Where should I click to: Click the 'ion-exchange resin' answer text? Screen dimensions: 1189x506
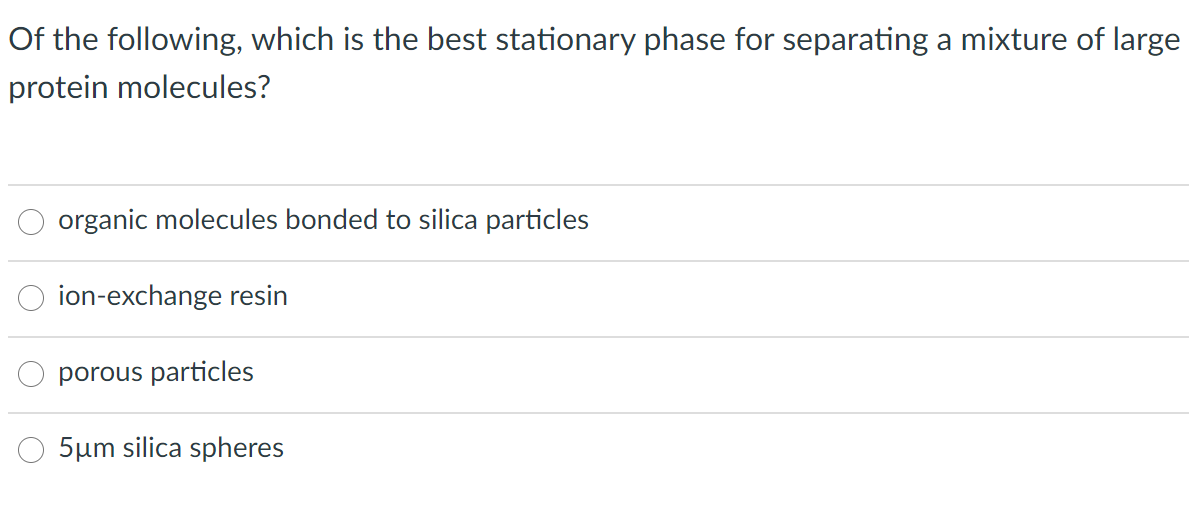point(174,296)
